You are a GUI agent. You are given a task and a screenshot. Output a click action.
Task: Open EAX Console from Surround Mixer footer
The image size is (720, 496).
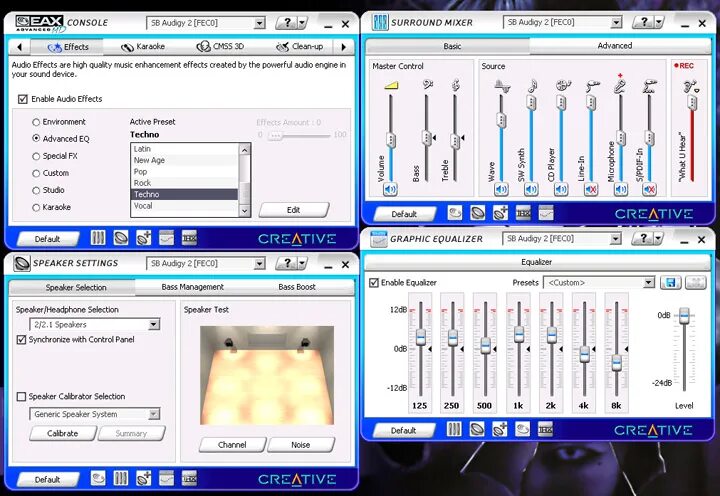tap(455, 213)
